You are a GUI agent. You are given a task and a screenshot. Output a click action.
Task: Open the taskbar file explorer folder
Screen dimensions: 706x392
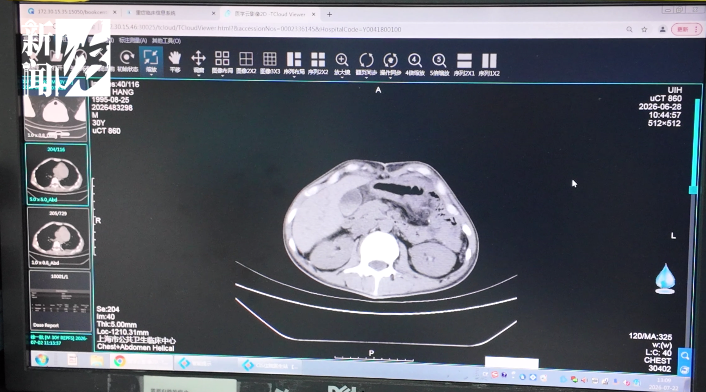coord(97,360)
